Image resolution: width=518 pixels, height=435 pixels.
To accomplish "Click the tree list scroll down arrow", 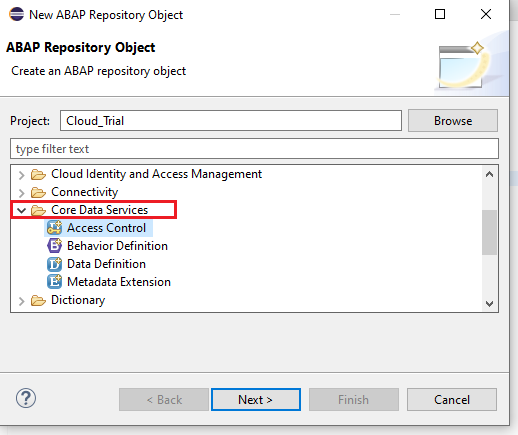I will click(x=489, y=303).
